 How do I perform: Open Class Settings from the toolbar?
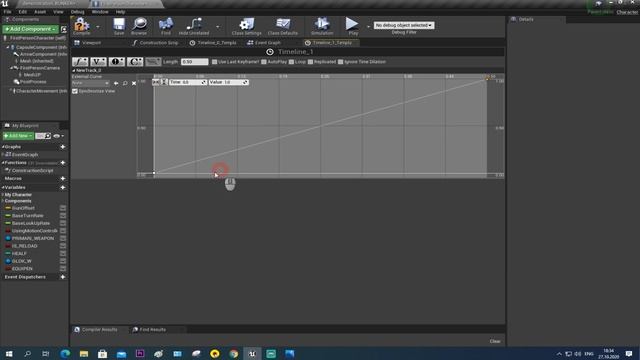pos(246,26)
